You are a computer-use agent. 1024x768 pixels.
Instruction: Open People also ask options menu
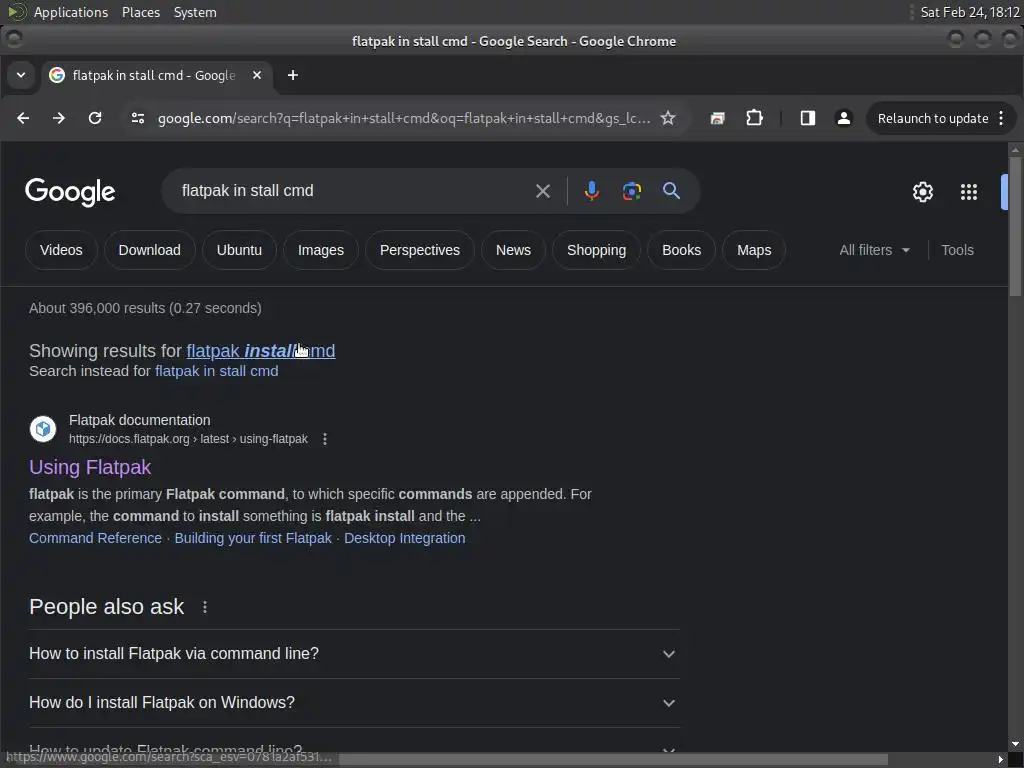(205, 607)
